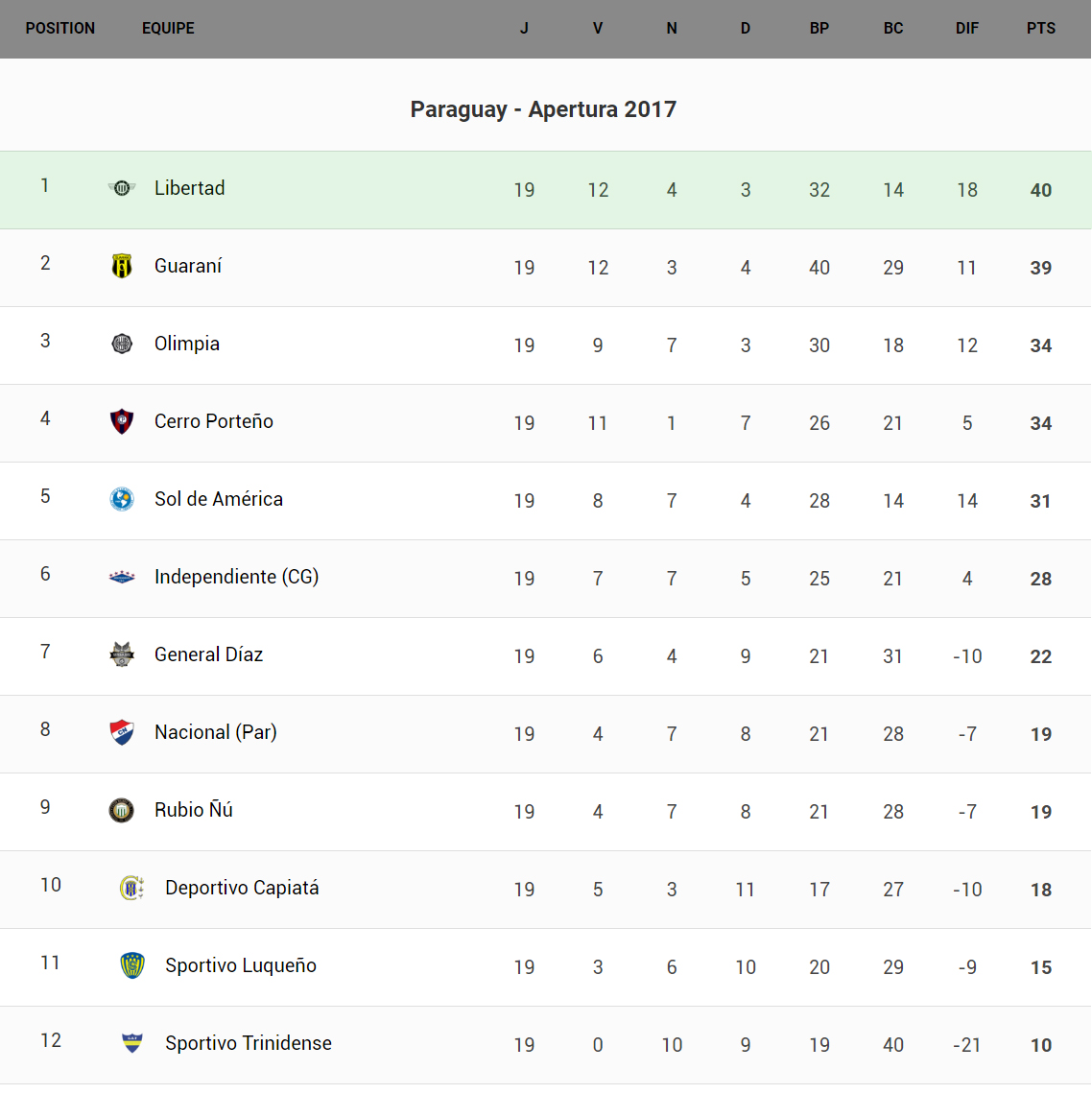Click Guaraní's 39 points cell
This screenshot has width=1092, height=1094.
pos(1040,268)
